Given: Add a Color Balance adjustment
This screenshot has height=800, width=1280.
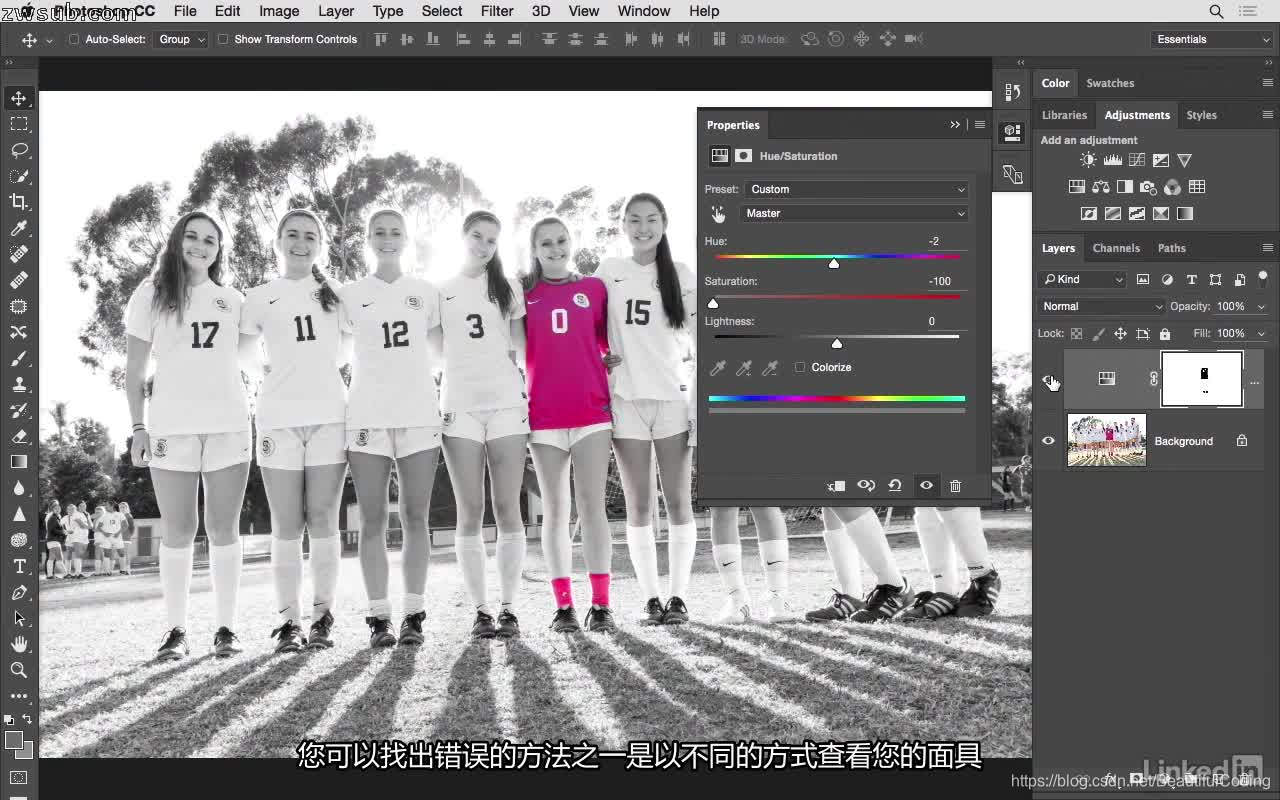Looking at the screenshot, I should click(x=1100, y=187).
